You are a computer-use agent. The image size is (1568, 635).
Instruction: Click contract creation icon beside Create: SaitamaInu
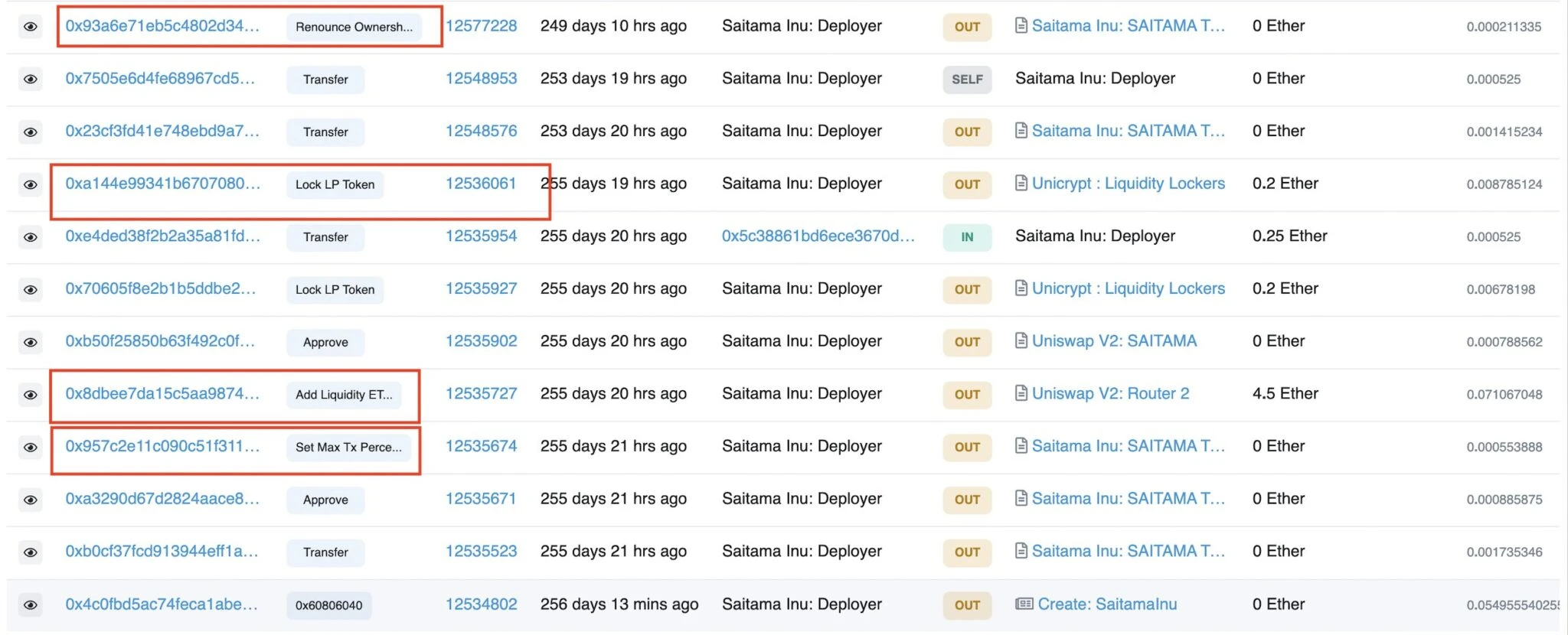click(1024, 604)
